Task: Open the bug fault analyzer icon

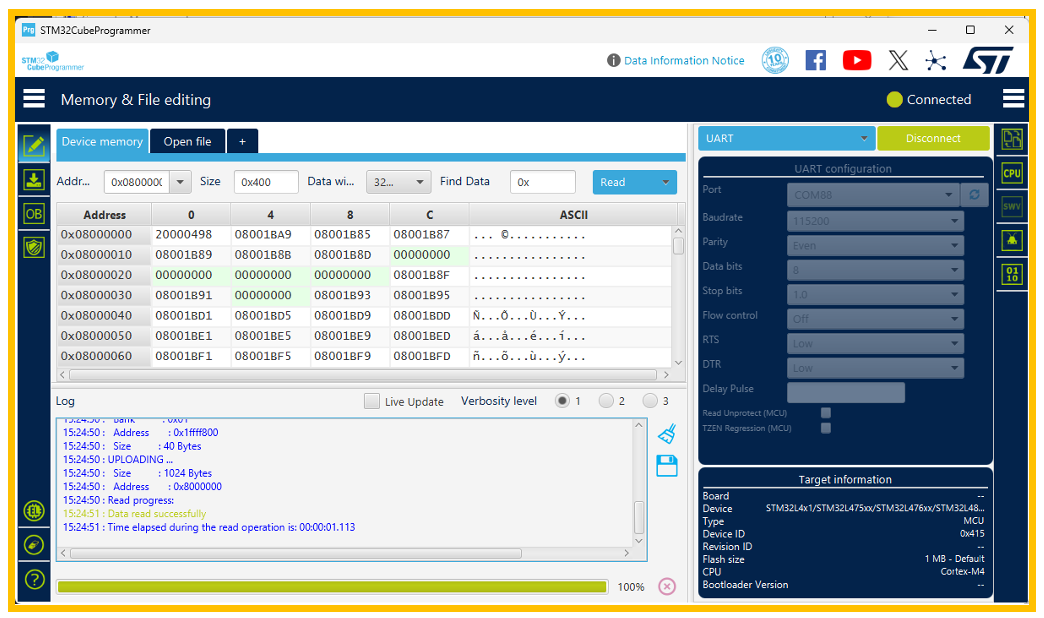Action: (1012, 240)
